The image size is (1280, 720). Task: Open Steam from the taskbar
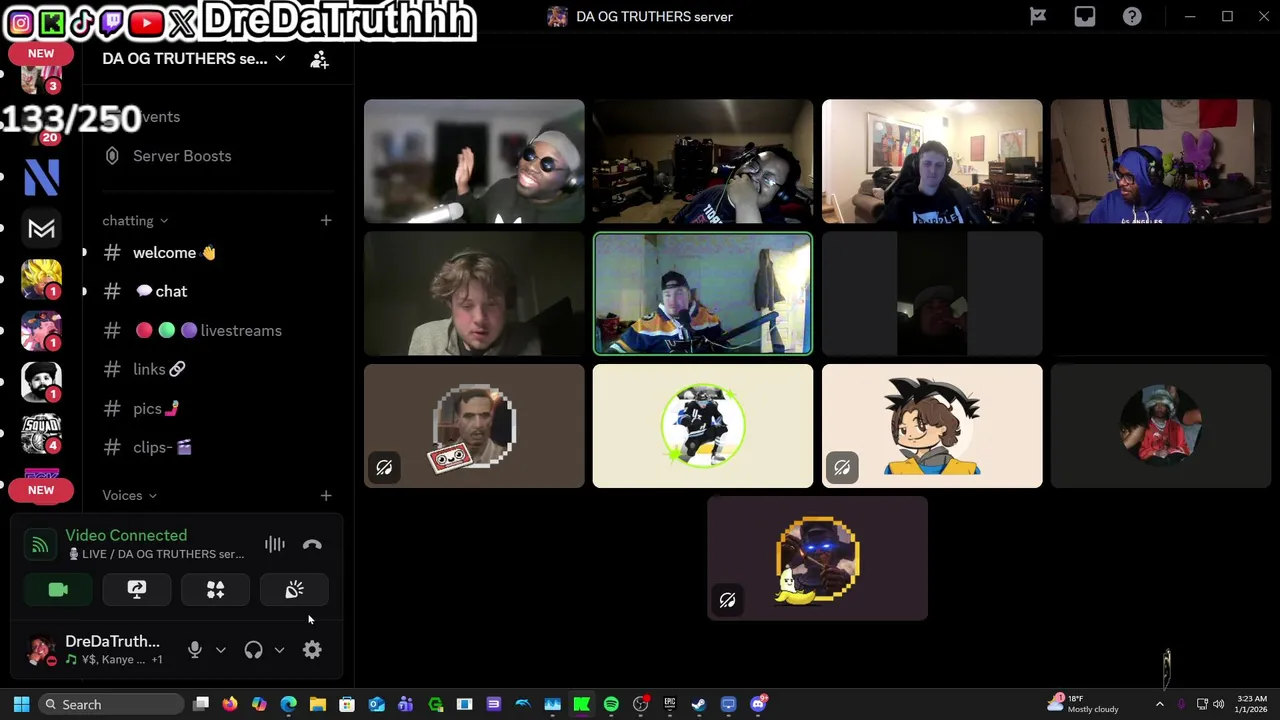click(x=699, y=704)
